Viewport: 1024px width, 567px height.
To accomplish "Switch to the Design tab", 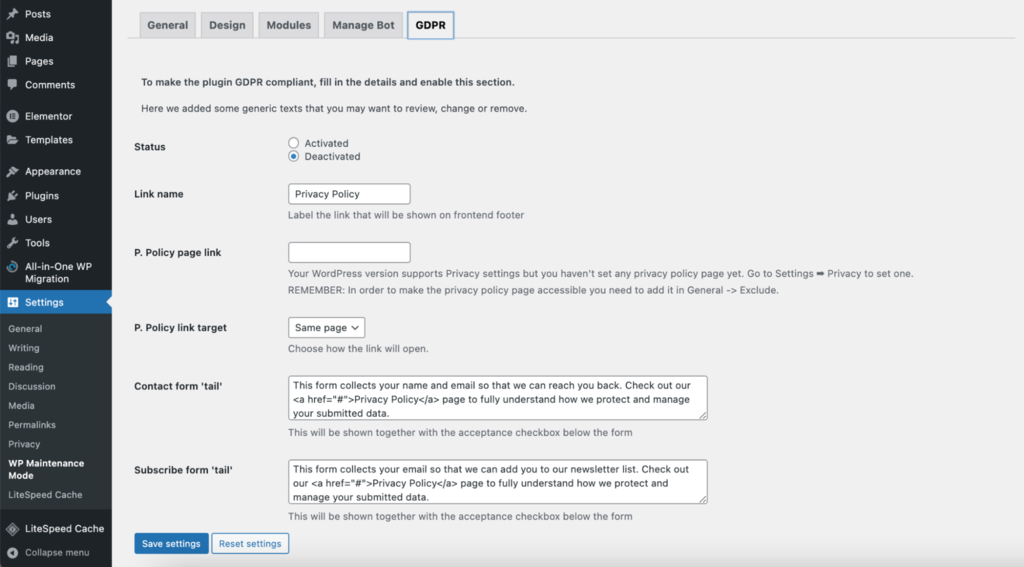I will tap(227, 25).
